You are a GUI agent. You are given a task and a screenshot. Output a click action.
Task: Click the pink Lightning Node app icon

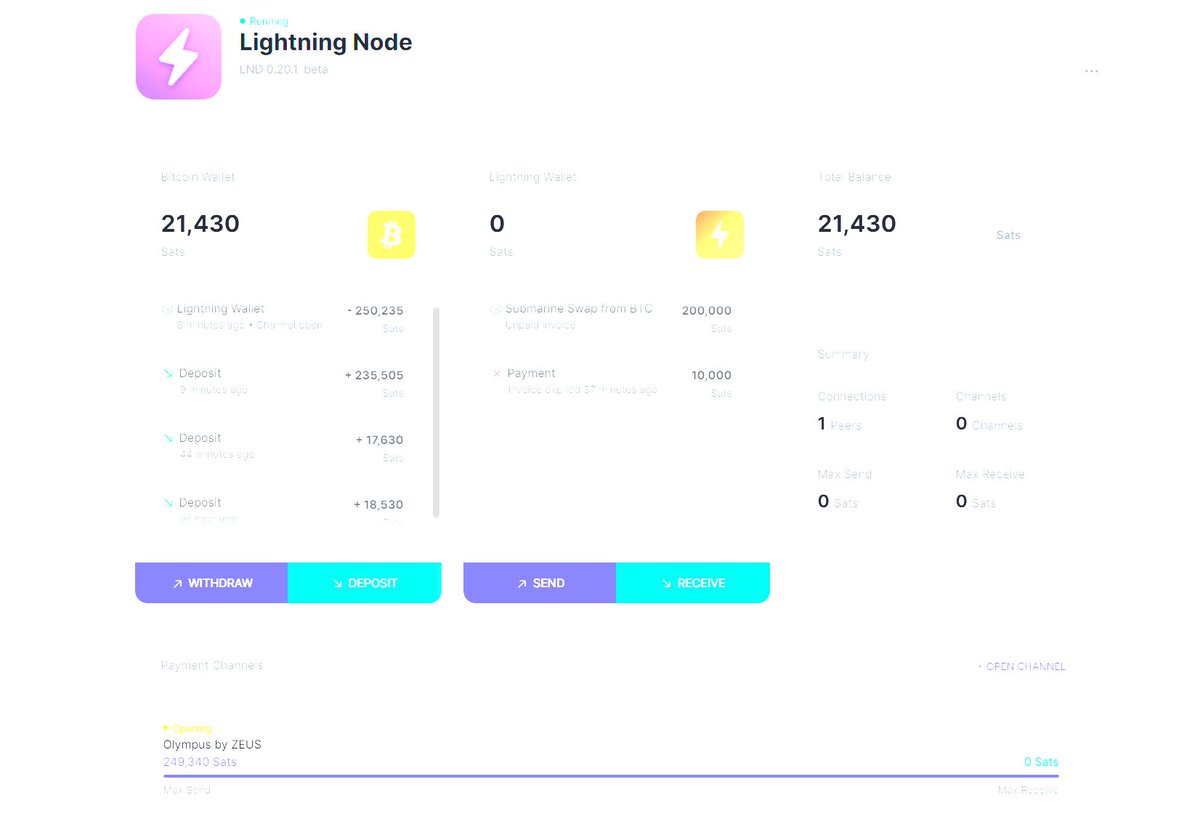[178, 57]
